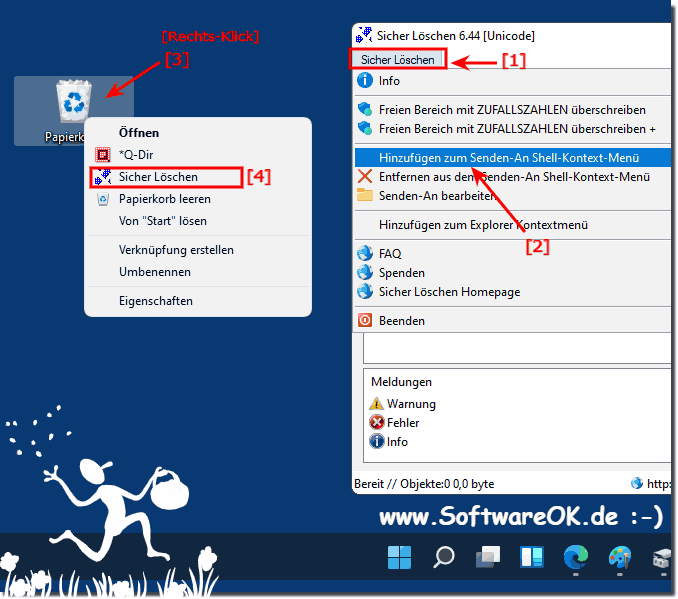Click the red Fehler error icon

coord(377,422)
